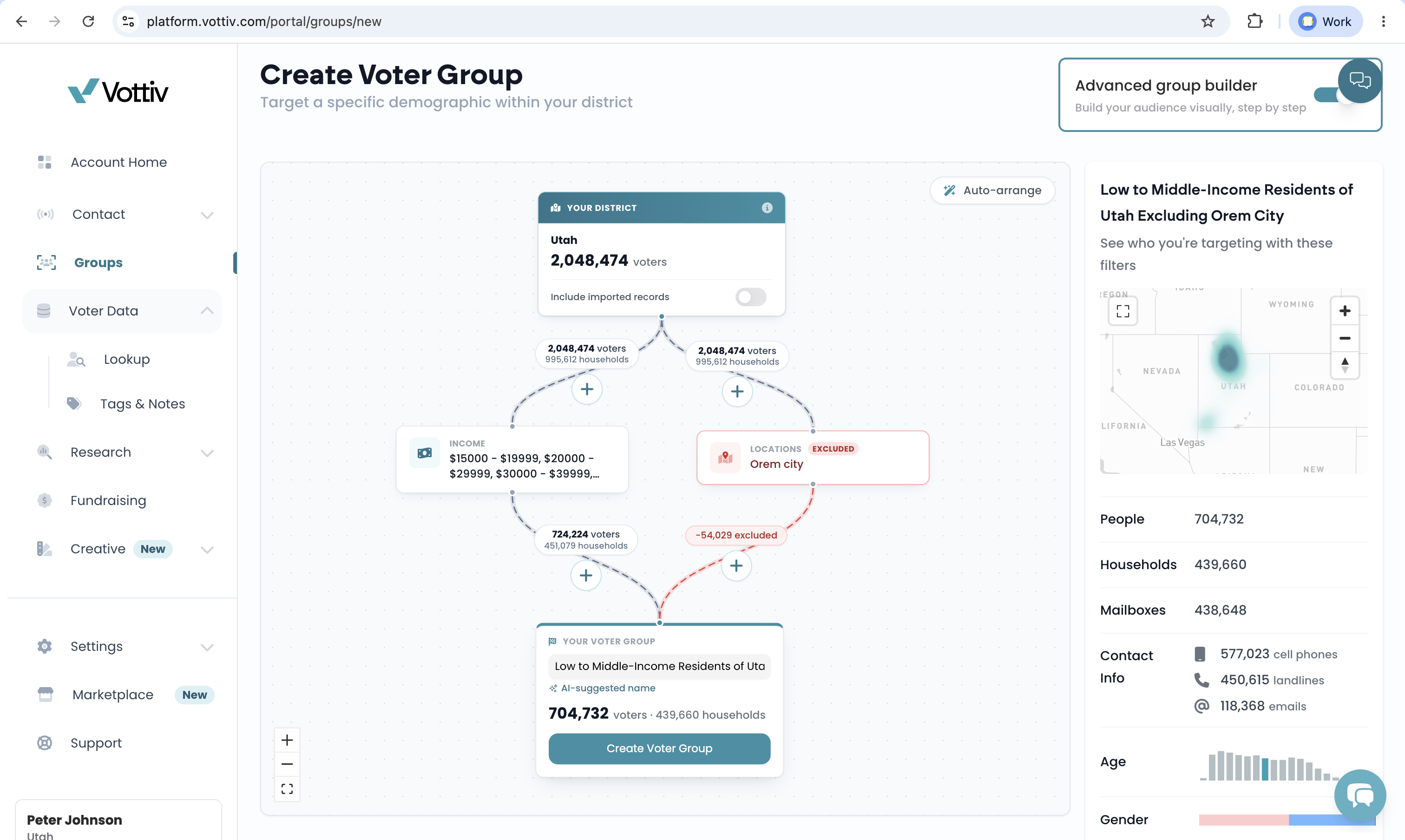Toggle Include imported records switch

tap(751, 296)
